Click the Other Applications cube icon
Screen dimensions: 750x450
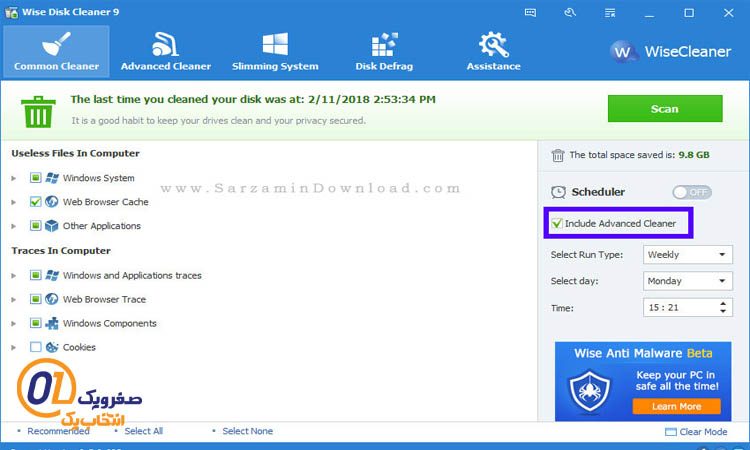pyautogui.click(x=52, y=226)
